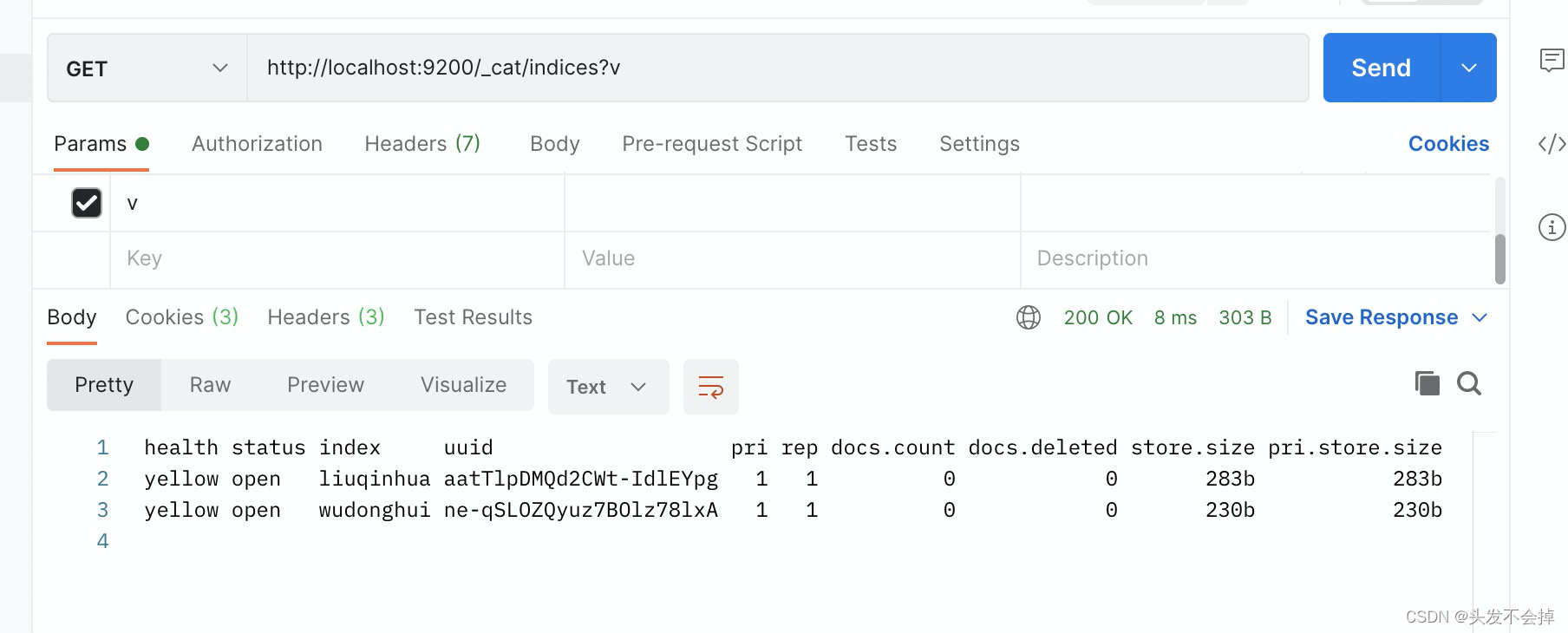Image resolution: width=1568 pixels, height=633 pixels.
Task: Expand the Send button arrow options
Action: tap(1468, 68)
